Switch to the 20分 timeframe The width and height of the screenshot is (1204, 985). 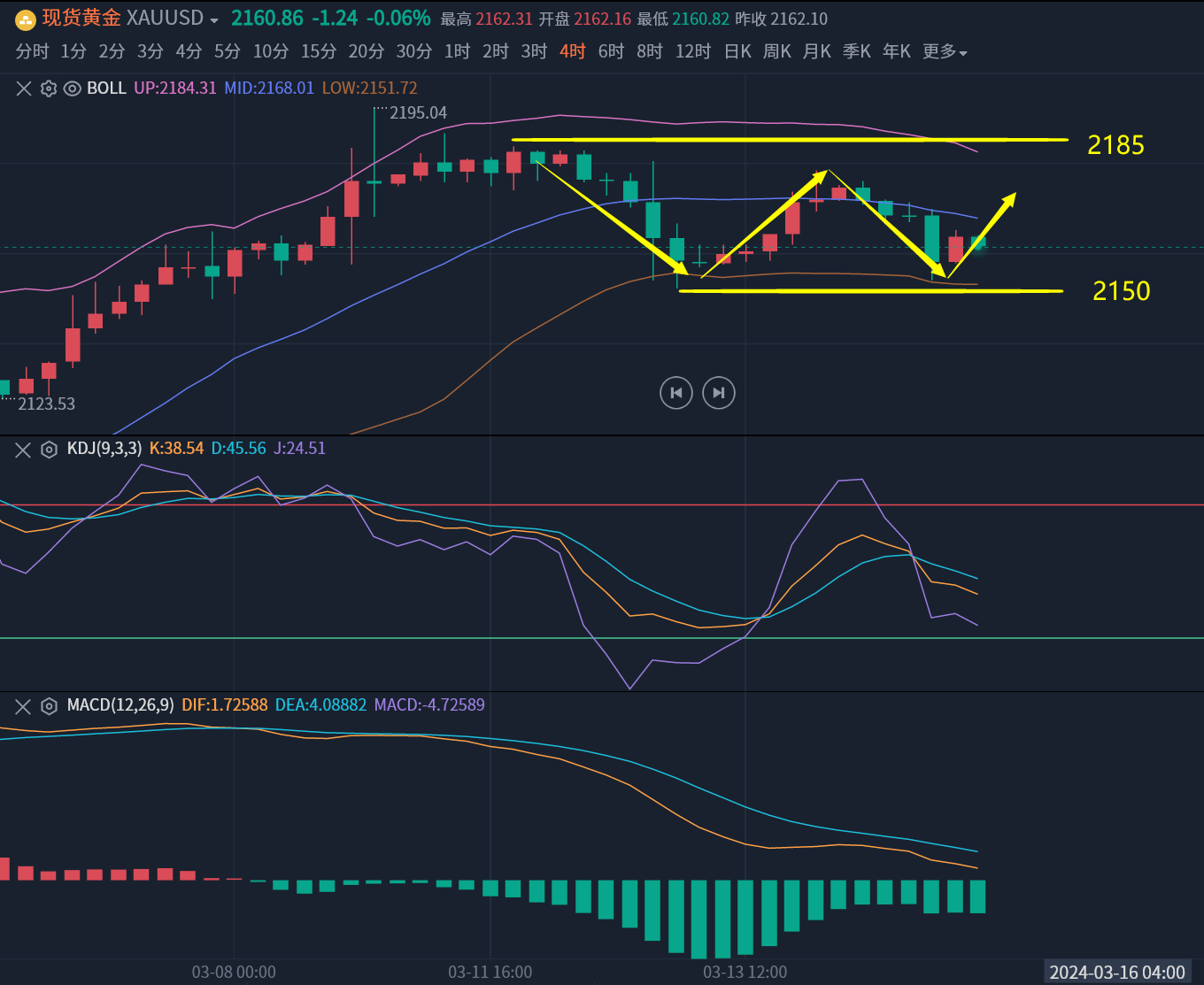point(367,52)
